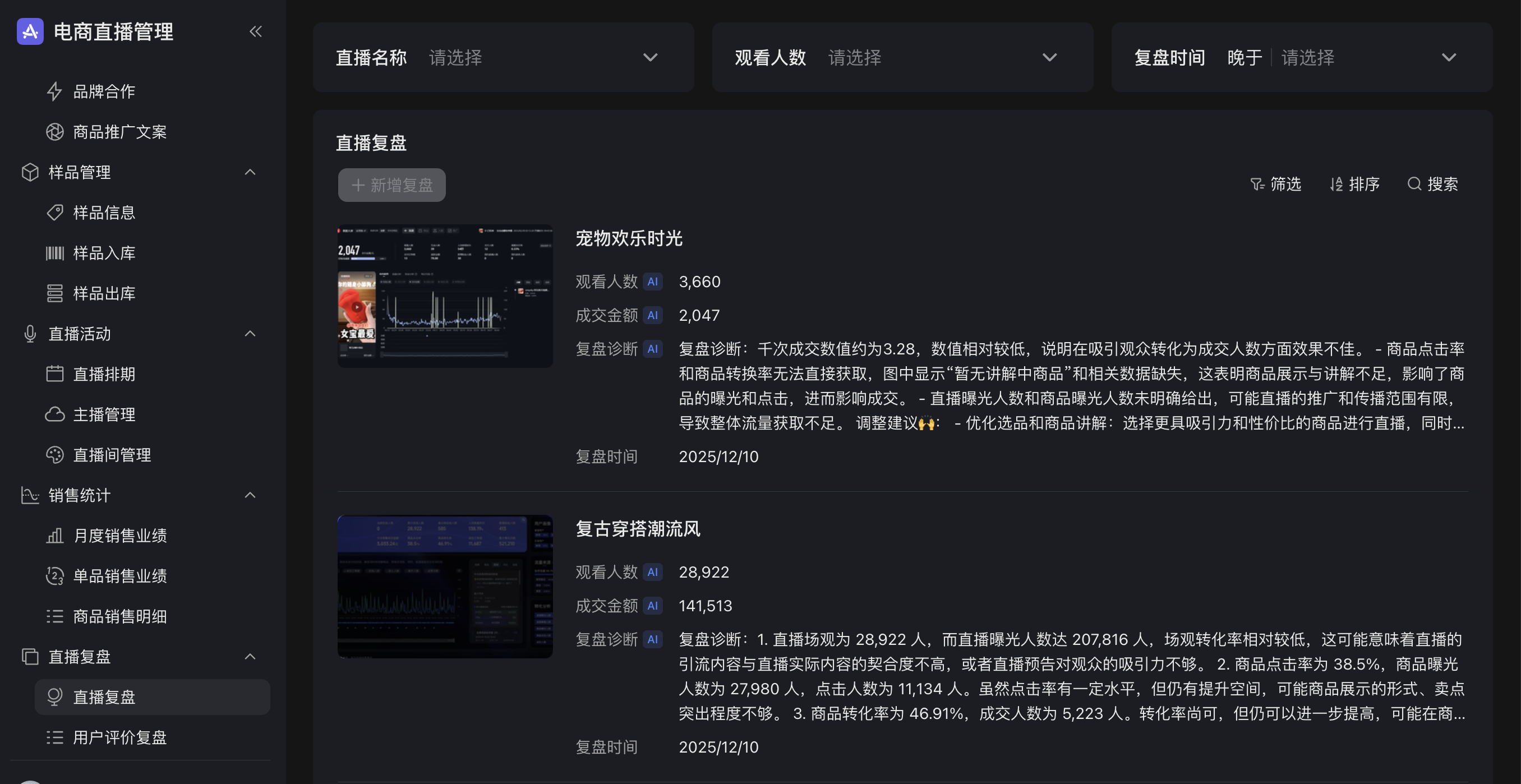
Task: Click the 筛选 filter icon
Action: click(1257, 184)
